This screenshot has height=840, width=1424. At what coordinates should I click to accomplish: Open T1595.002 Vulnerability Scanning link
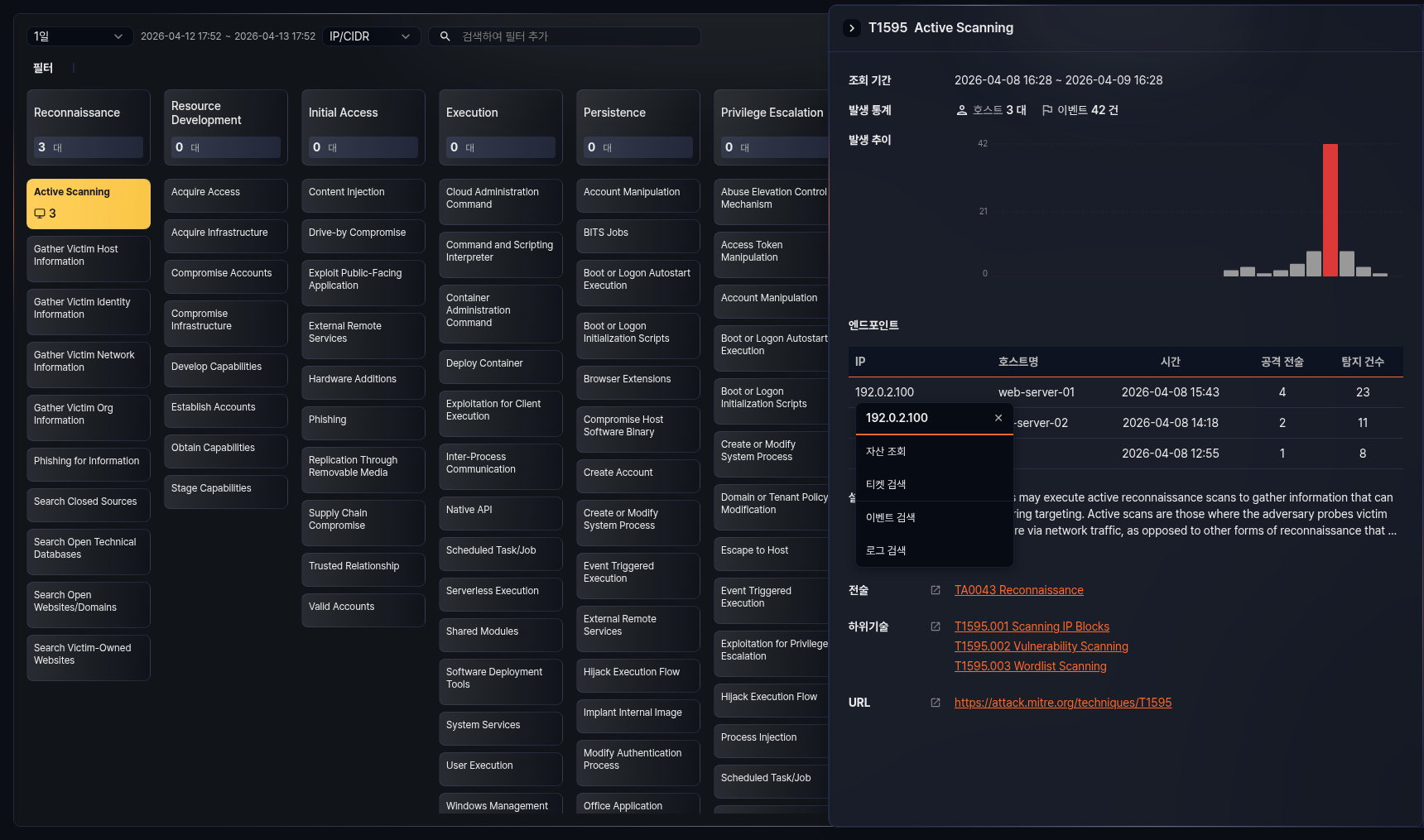pyautogui.click(x=1041, y=646)
